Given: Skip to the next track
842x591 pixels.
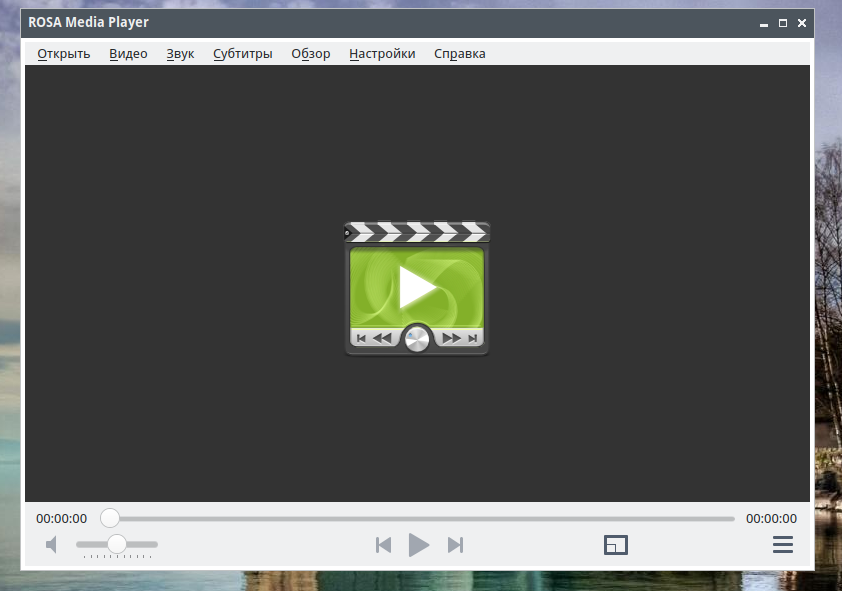Looking at the screenshot, I should pyautogui.click(x=455, y=545).
